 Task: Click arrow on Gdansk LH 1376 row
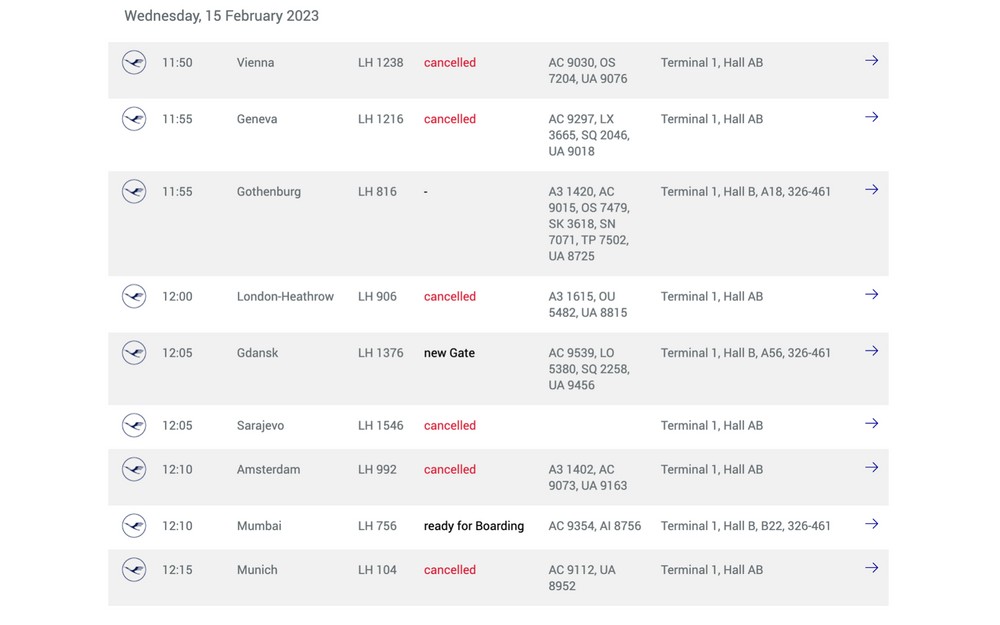871,351
